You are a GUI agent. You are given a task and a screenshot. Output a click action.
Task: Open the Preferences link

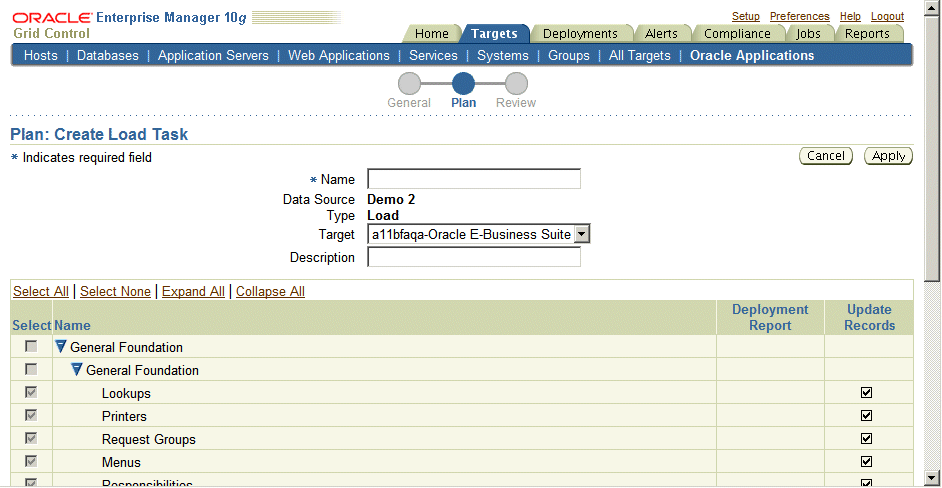click(x=800, y=16)
